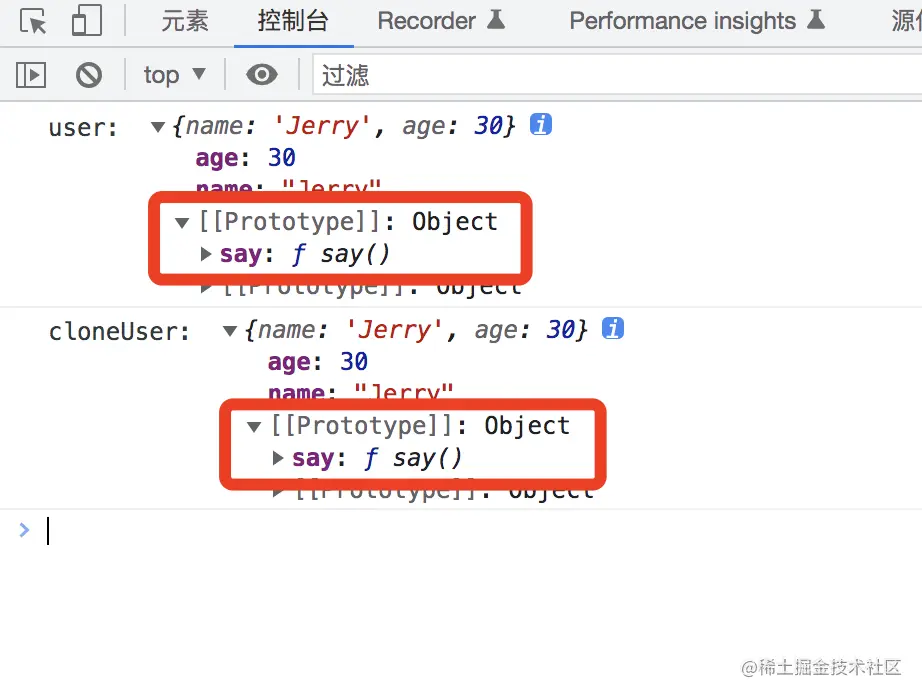The height and width of the screenshot is (698, 922).
Task: Show the console sidebar panel icon
Action: click(31, 75)
